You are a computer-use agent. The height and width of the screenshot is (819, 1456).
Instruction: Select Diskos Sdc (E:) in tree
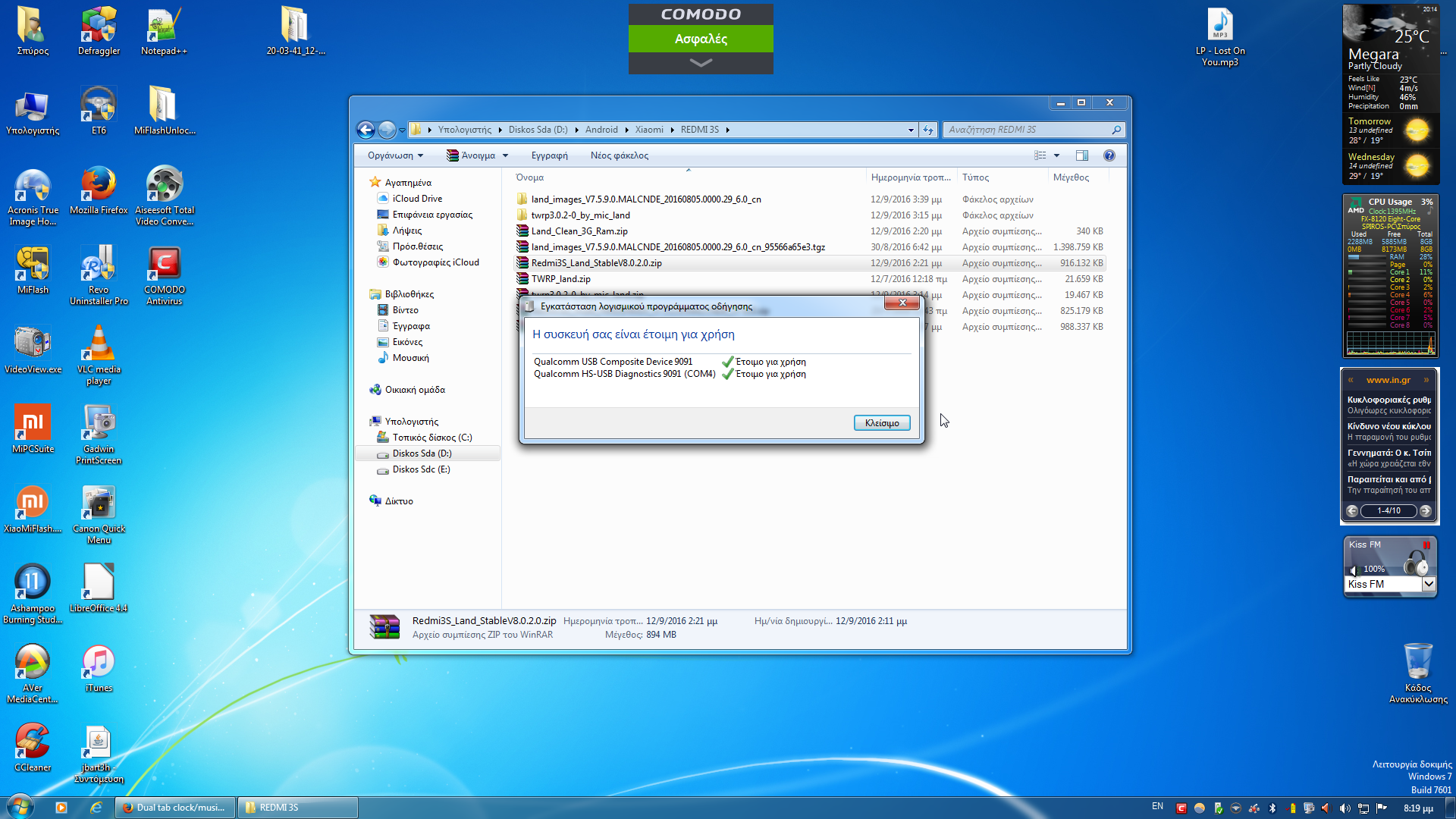(421, 469)
